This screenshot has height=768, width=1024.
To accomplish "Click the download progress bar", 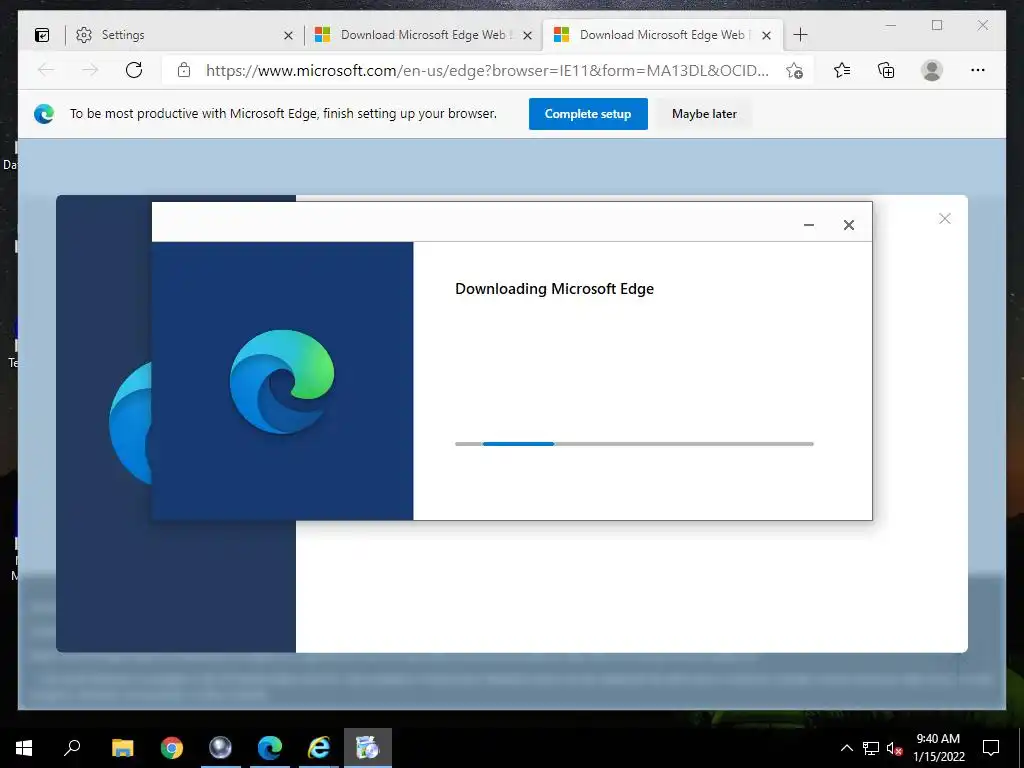I will tap(634, 444).
